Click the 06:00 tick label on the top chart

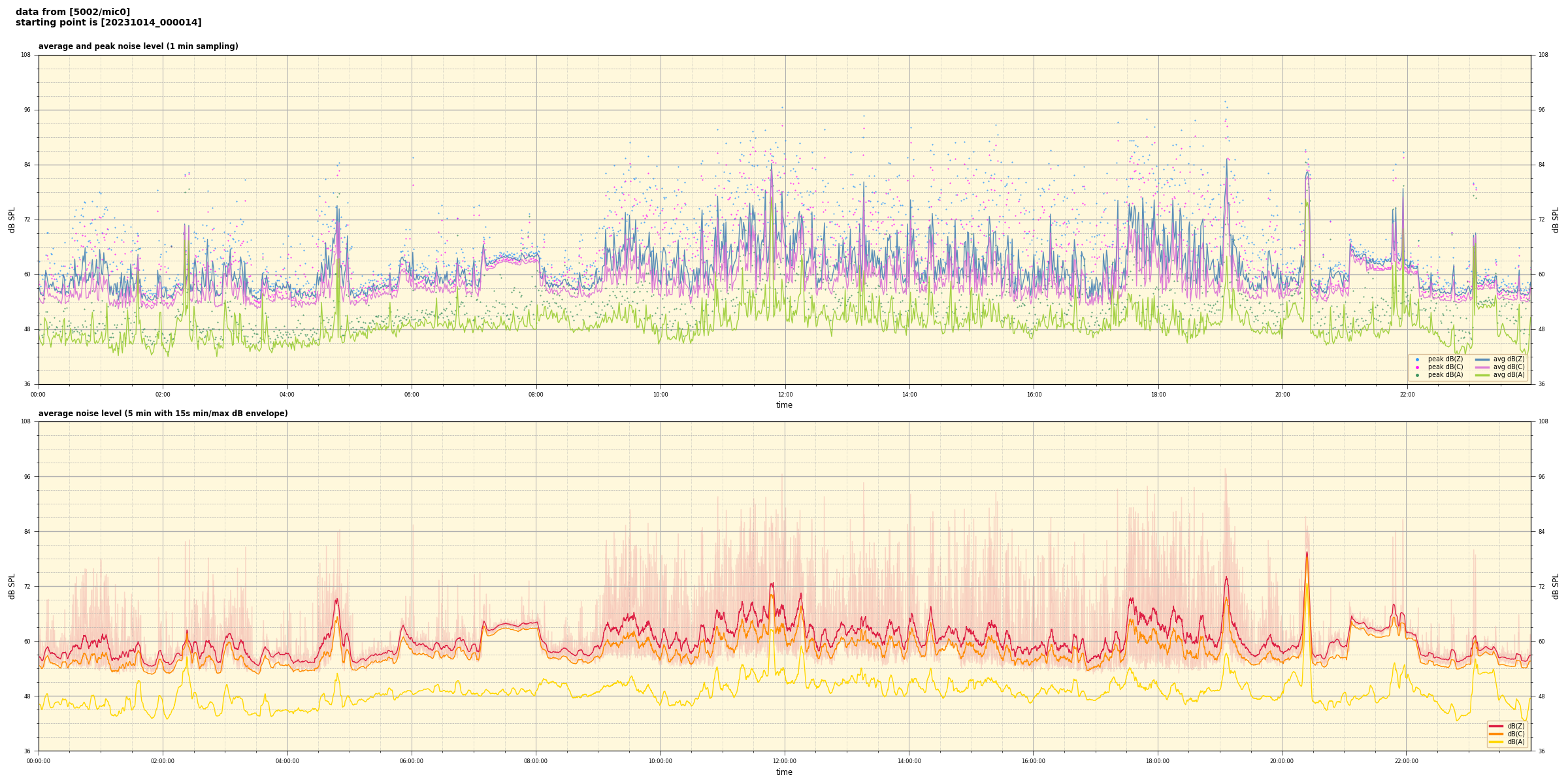(412, 395)
